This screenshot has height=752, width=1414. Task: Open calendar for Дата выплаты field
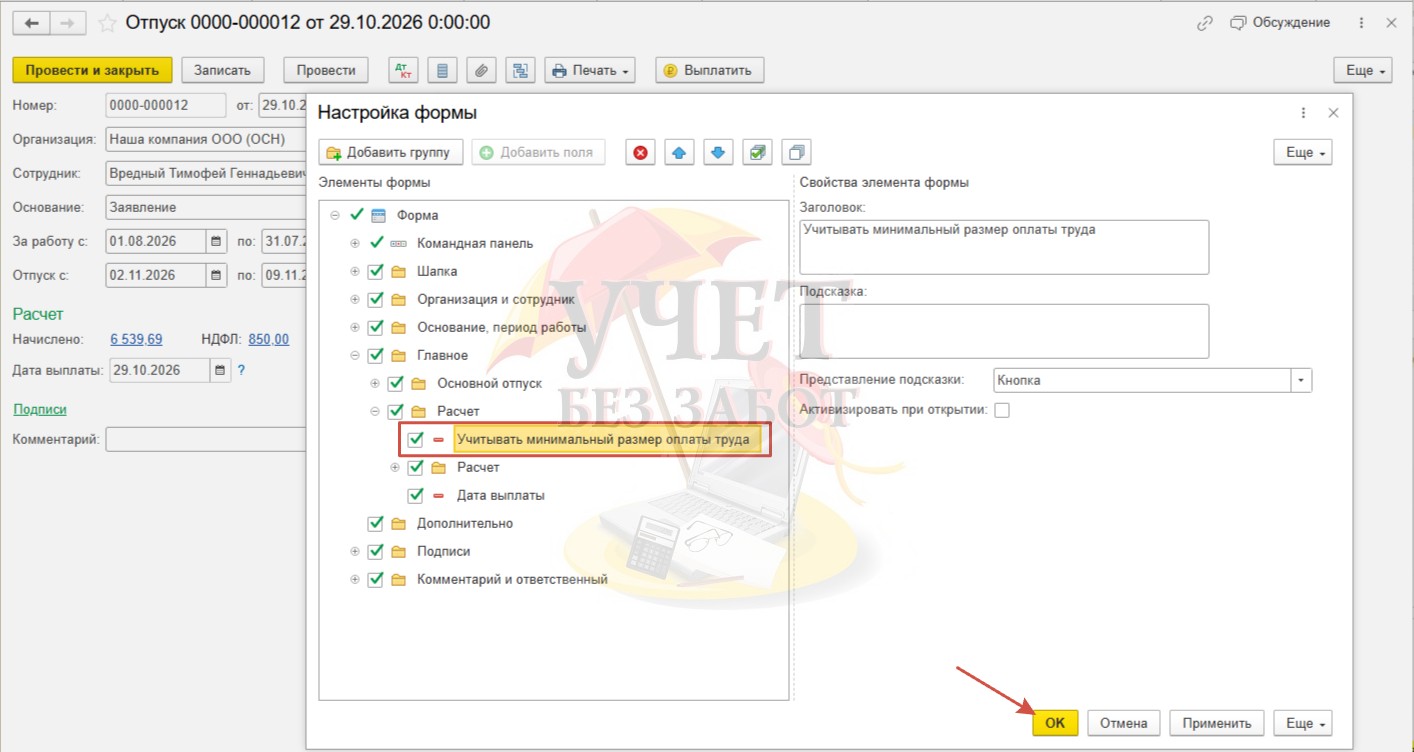point(220,370)
